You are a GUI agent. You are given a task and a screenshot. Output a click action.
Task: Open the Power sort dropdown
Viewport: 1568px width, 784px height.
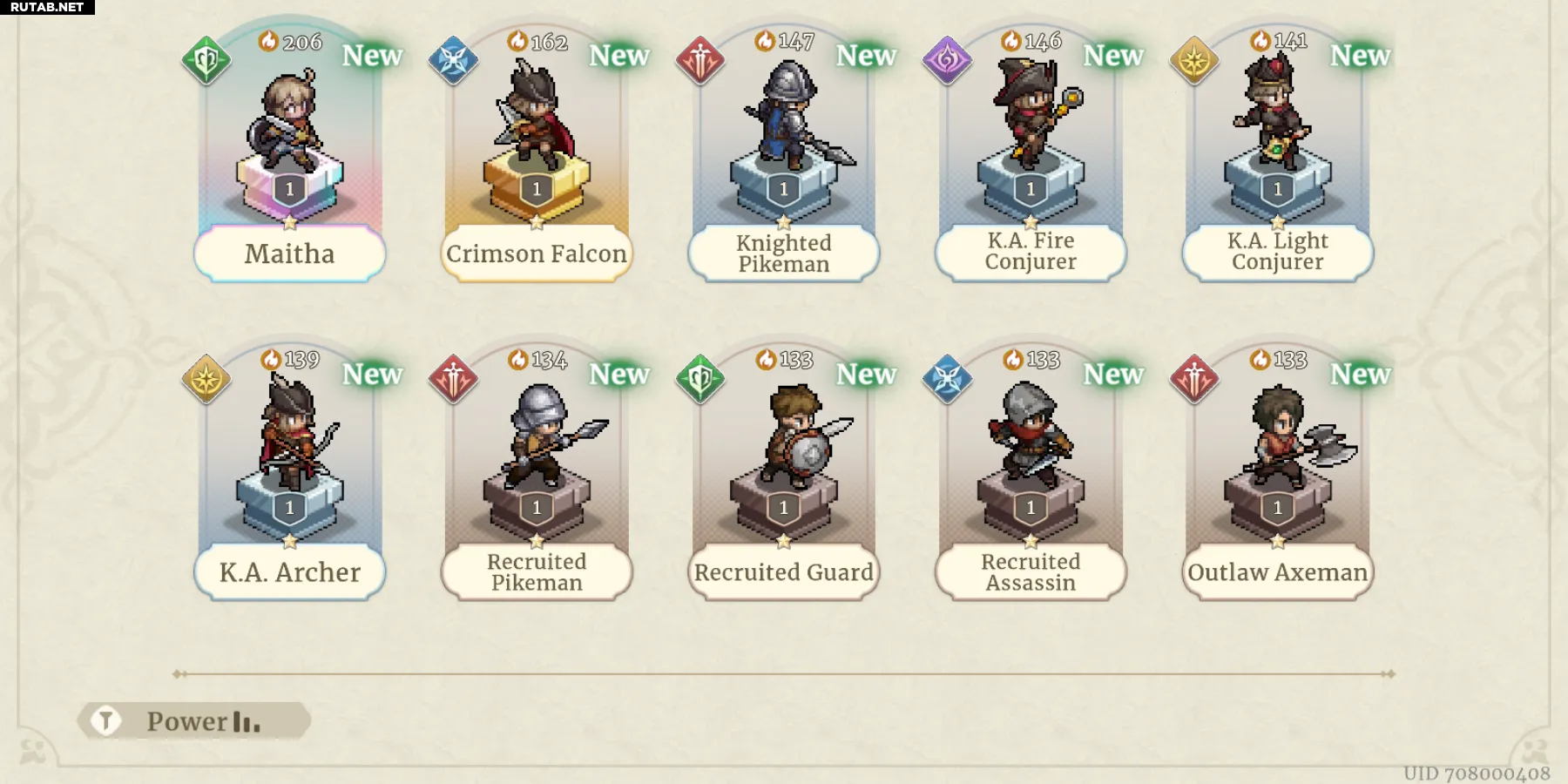pyautogui.click(x=203, y=721)
